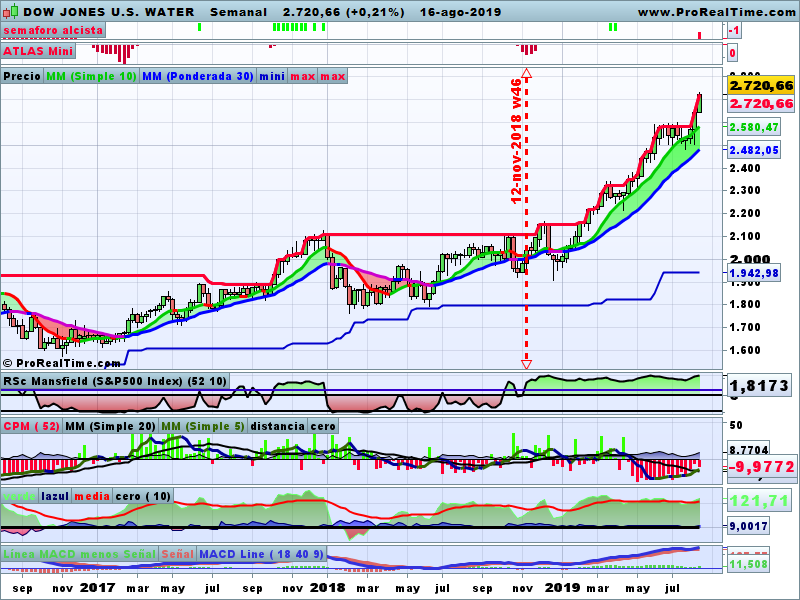Screen dimensions: 800x600
Task: Select the MM (Ponderada 30) legend label
Action: tap(198, 77)
